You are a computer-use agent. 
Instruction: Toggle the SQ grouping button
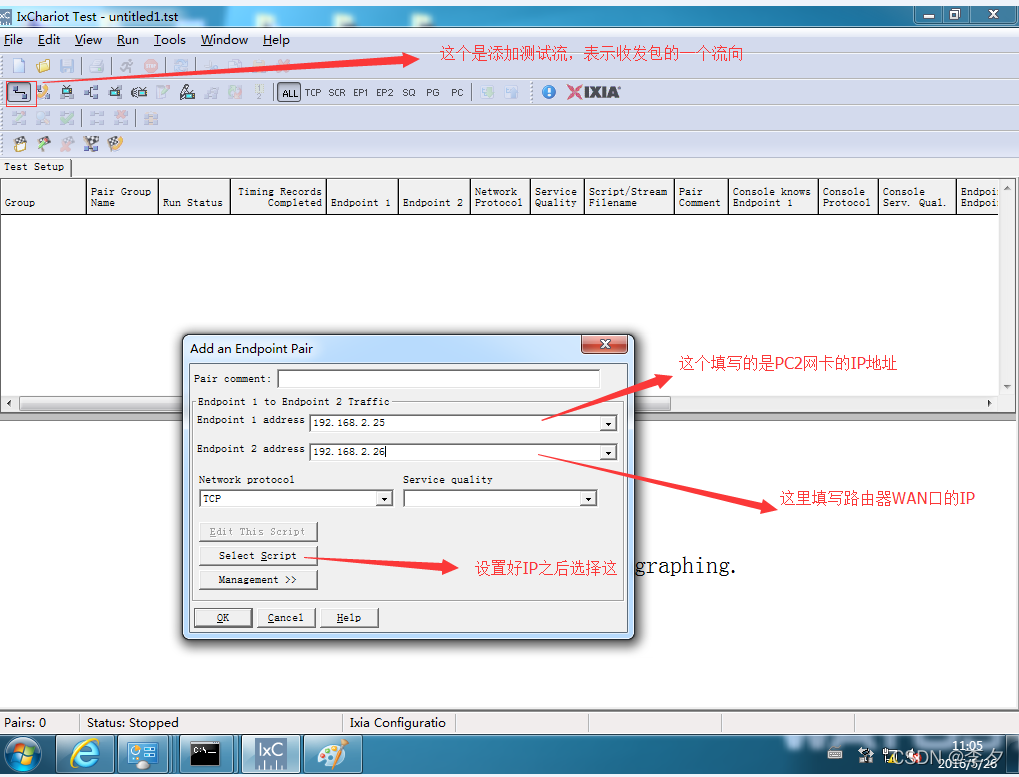point(409,93)
